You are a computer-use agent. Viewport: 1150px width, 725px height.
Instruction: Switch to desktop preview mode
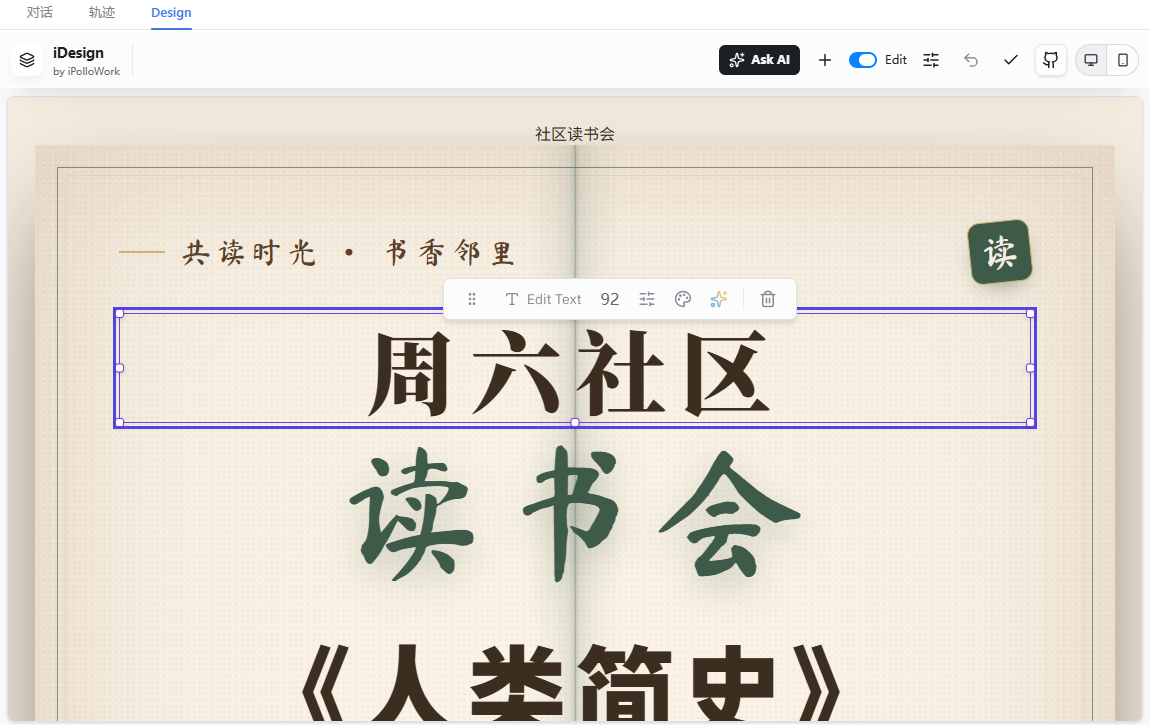[x=1091, y=60]
